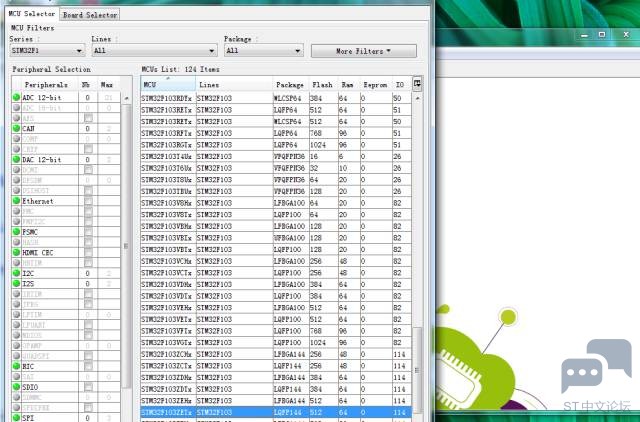Open the Board Selector tab

click(90, 15)
